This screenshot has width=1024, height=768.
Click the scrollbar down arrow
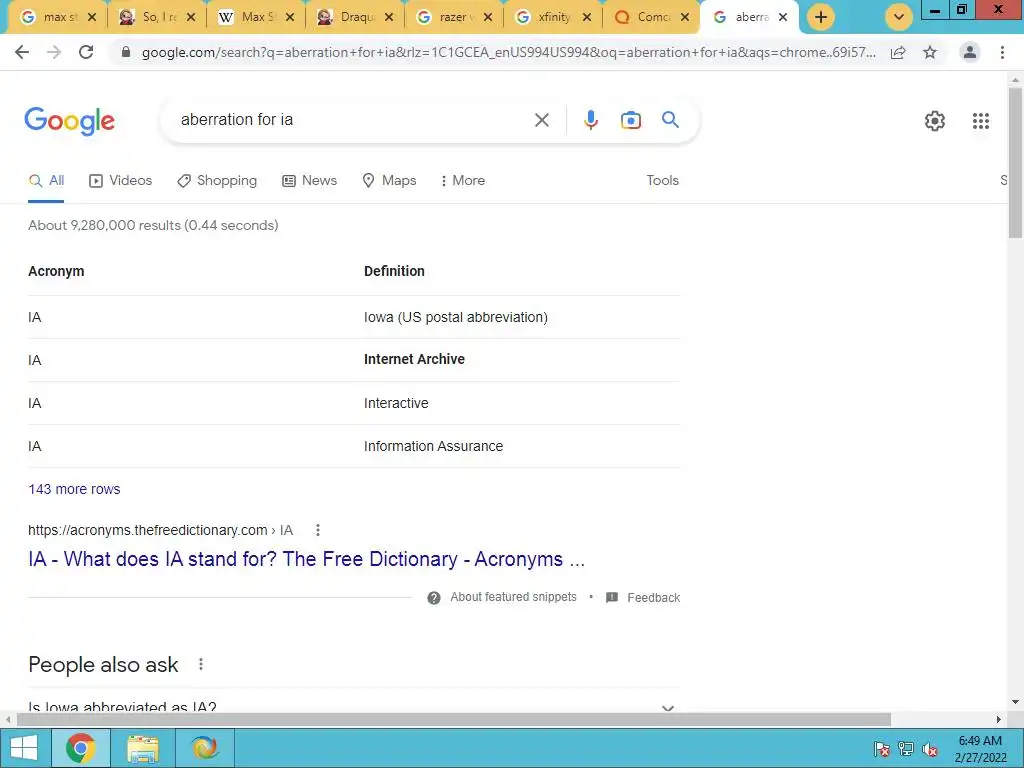coord(1015,703)
